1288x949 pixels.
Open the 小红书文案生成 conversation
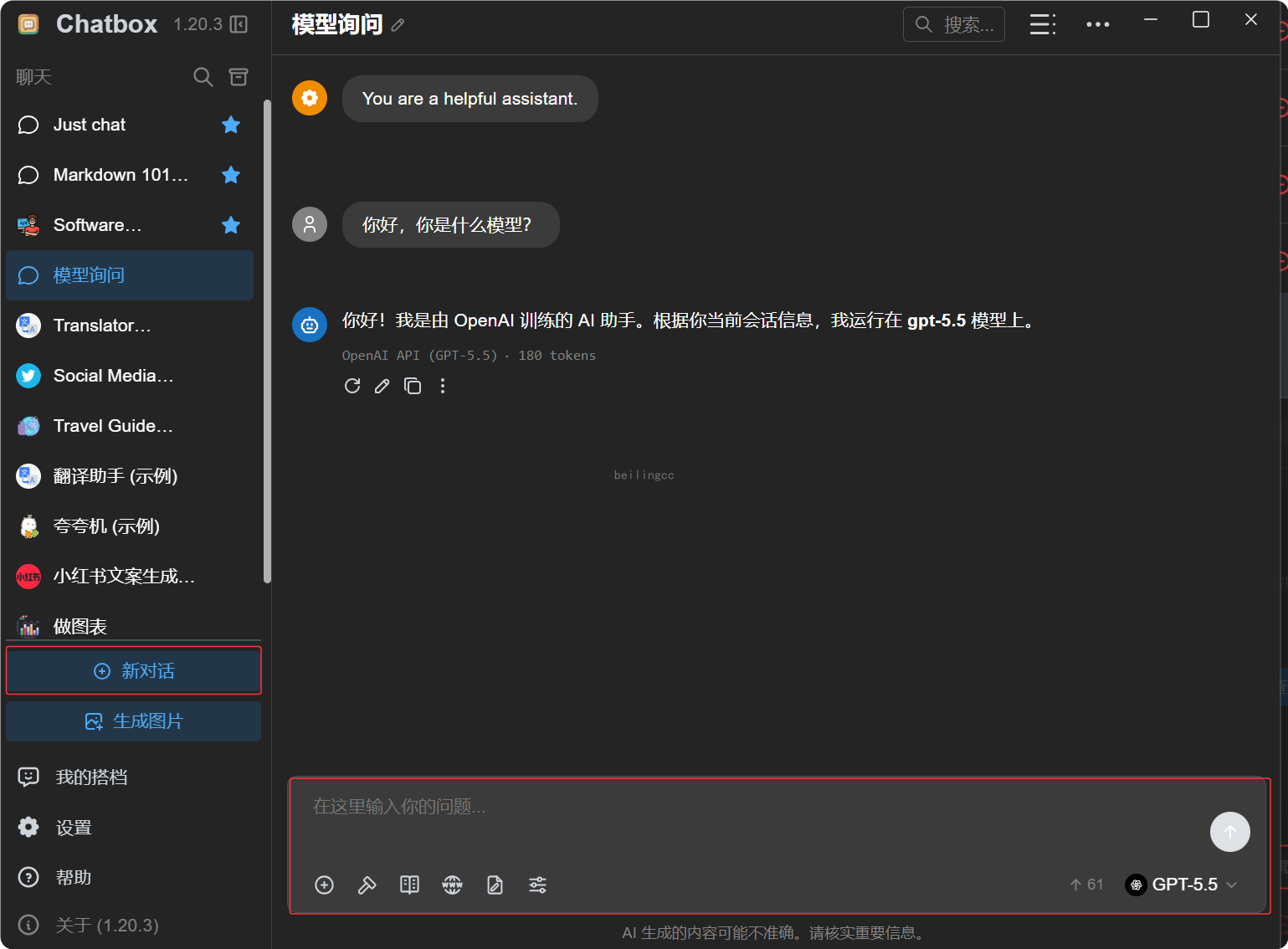click(x=130, y=577)
